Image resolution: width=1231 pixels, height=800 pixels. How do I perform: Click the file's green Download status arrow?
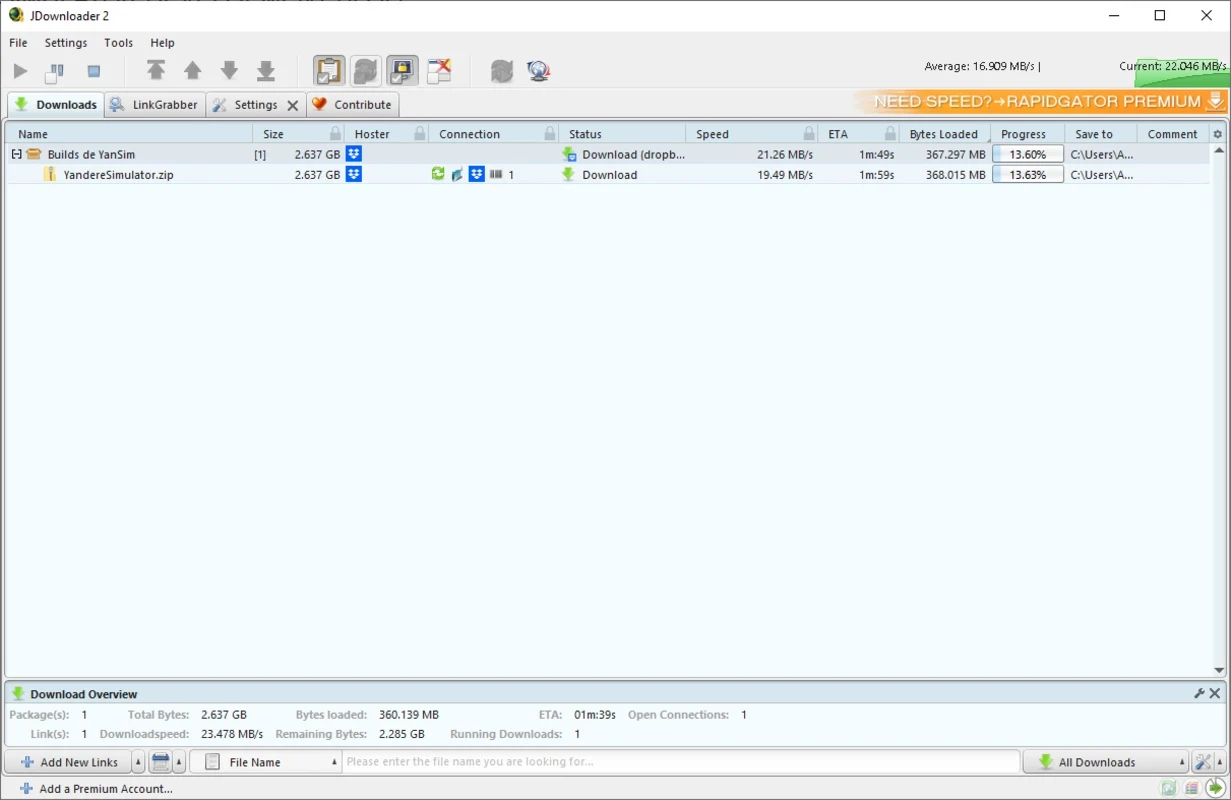tap(569, 174)
